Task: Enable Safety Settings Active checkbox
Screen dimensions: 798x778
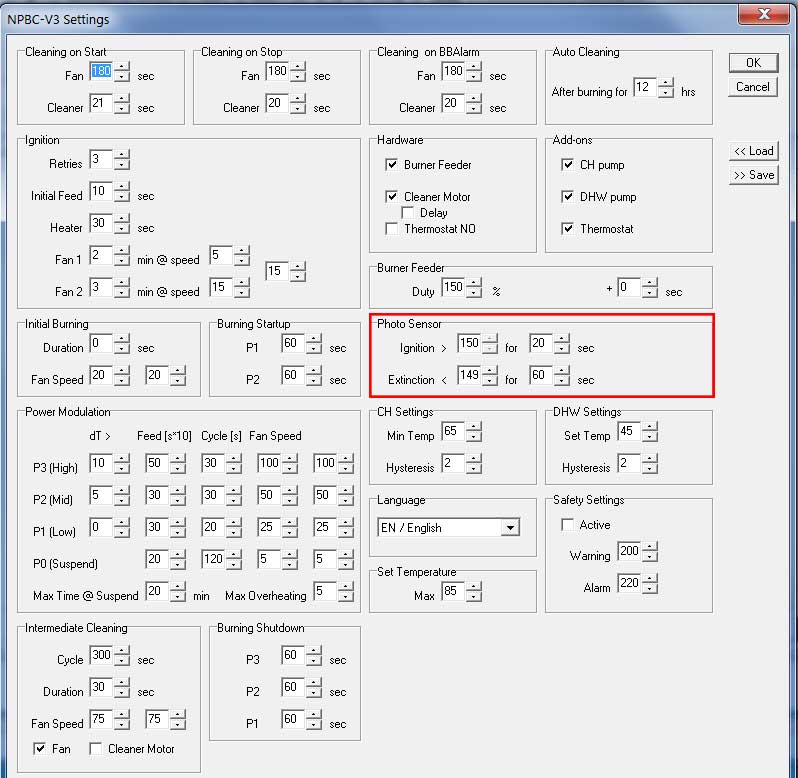Action: 568,525
